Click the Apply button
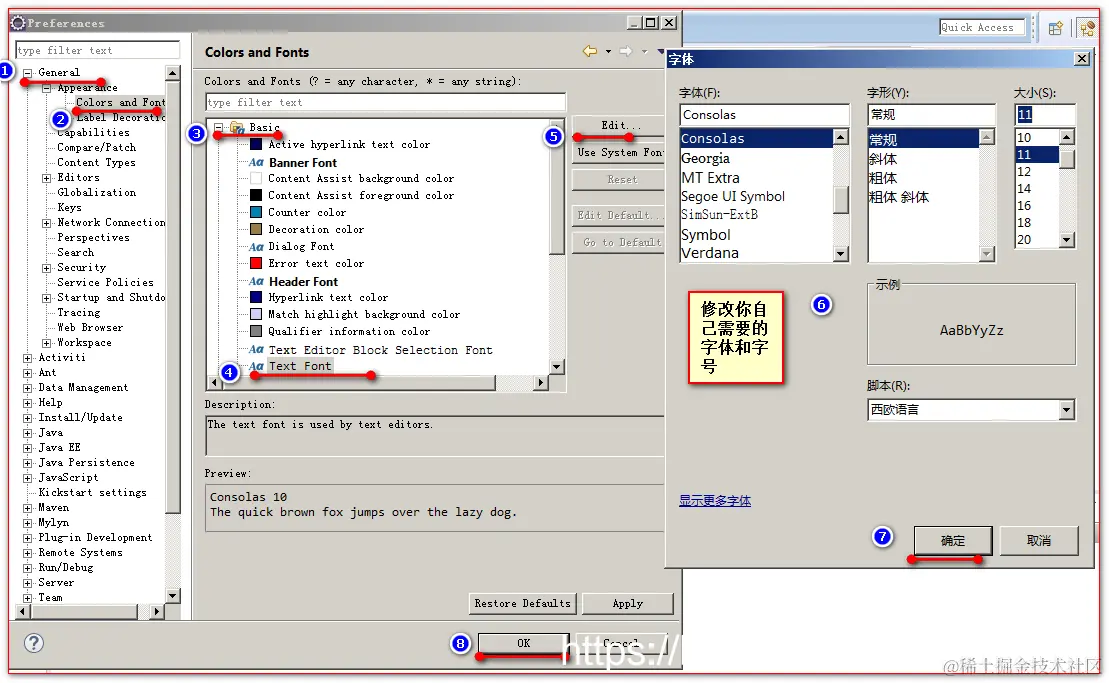1109x683 pixels. click(x=628, y=603)
